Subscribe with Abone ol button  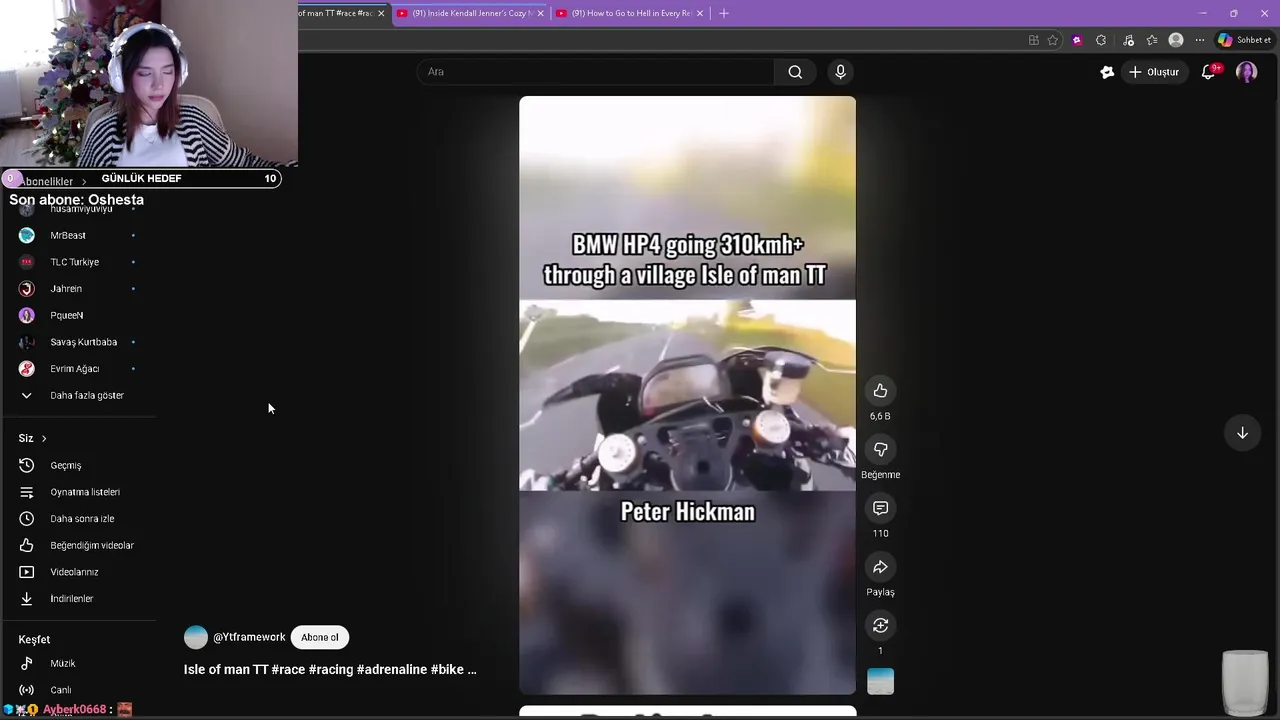point(320,637)
